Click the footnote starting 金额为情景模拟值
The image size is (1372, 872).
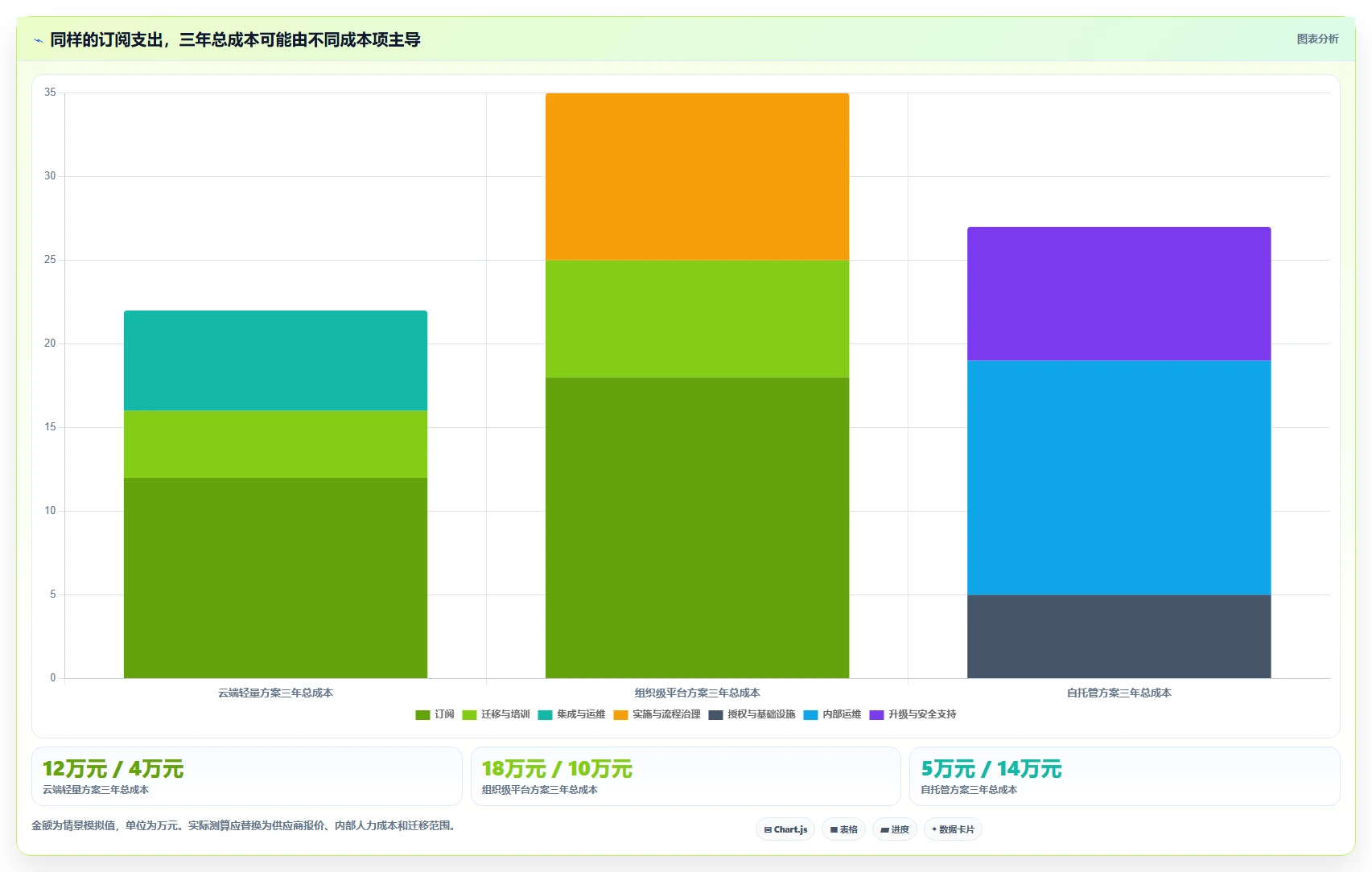[x=245, y=825]
